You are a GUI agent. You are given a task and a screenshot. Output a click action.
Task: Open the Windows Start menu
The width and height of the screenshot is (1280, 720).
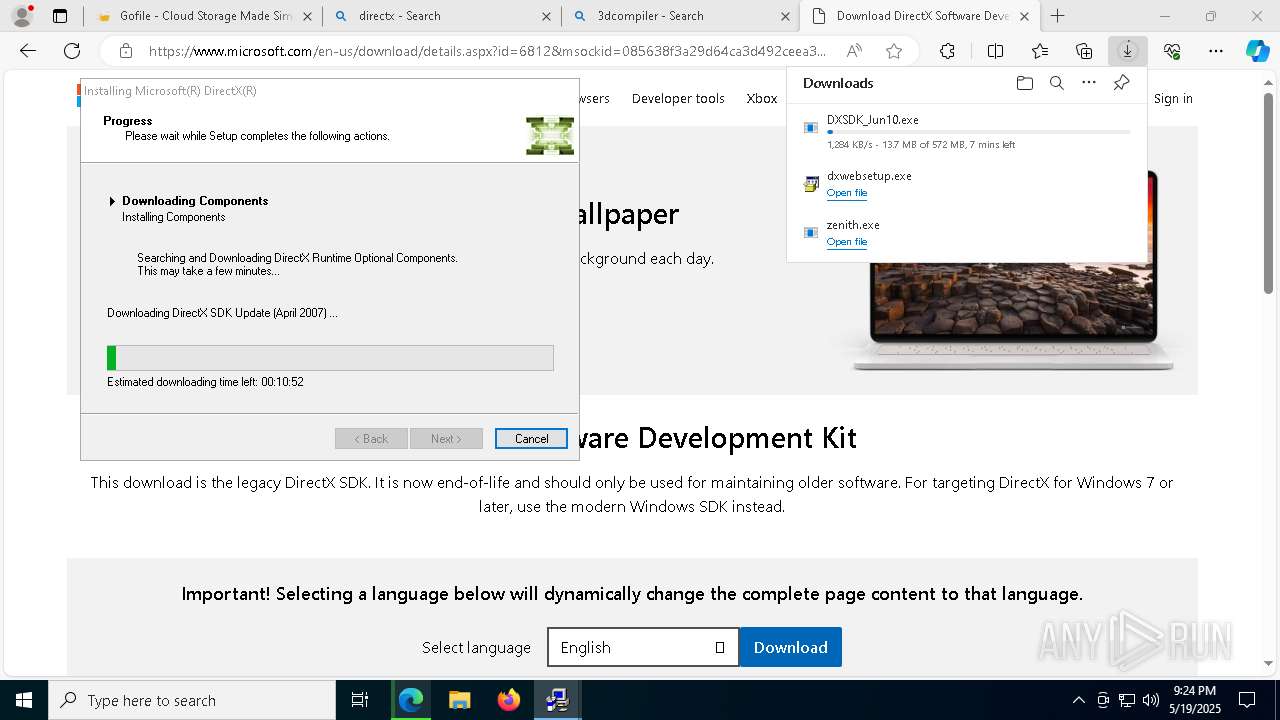(x=23, y=700)
